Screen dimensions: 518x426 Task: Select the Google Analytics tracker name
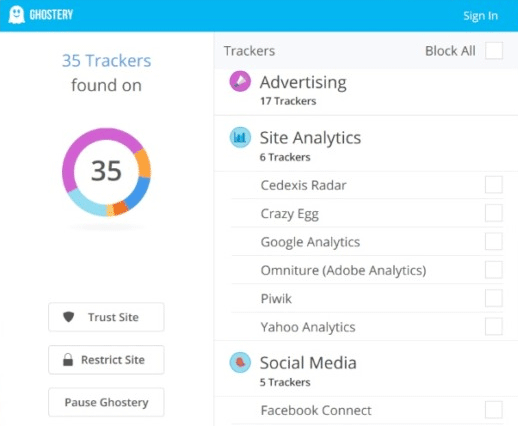(310, 242)
